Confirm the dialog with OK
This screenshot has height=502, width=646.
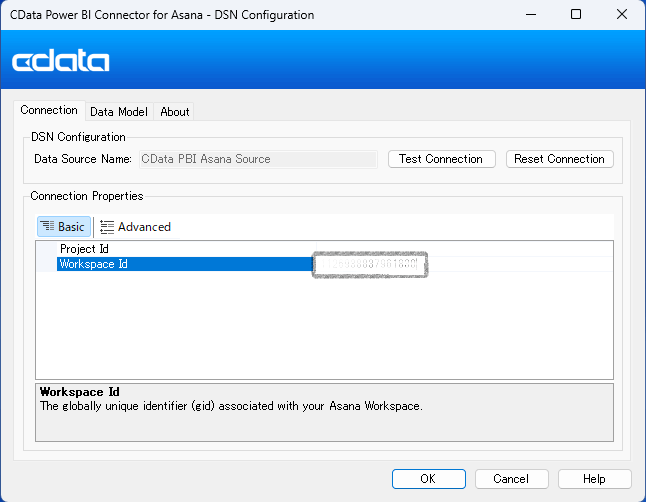(428, 479)
